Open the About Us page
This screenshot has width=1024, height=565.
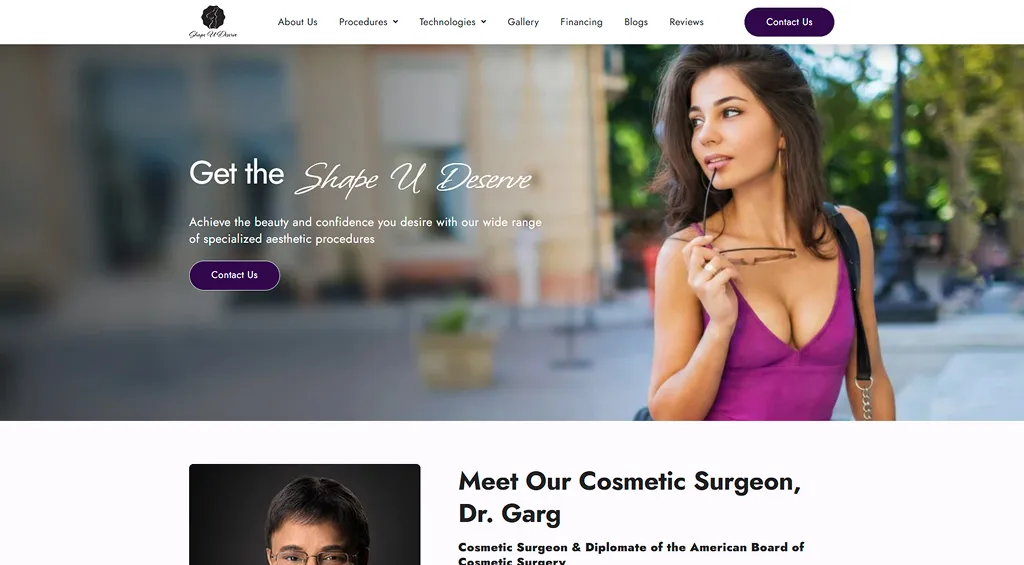tap(297, 22)
